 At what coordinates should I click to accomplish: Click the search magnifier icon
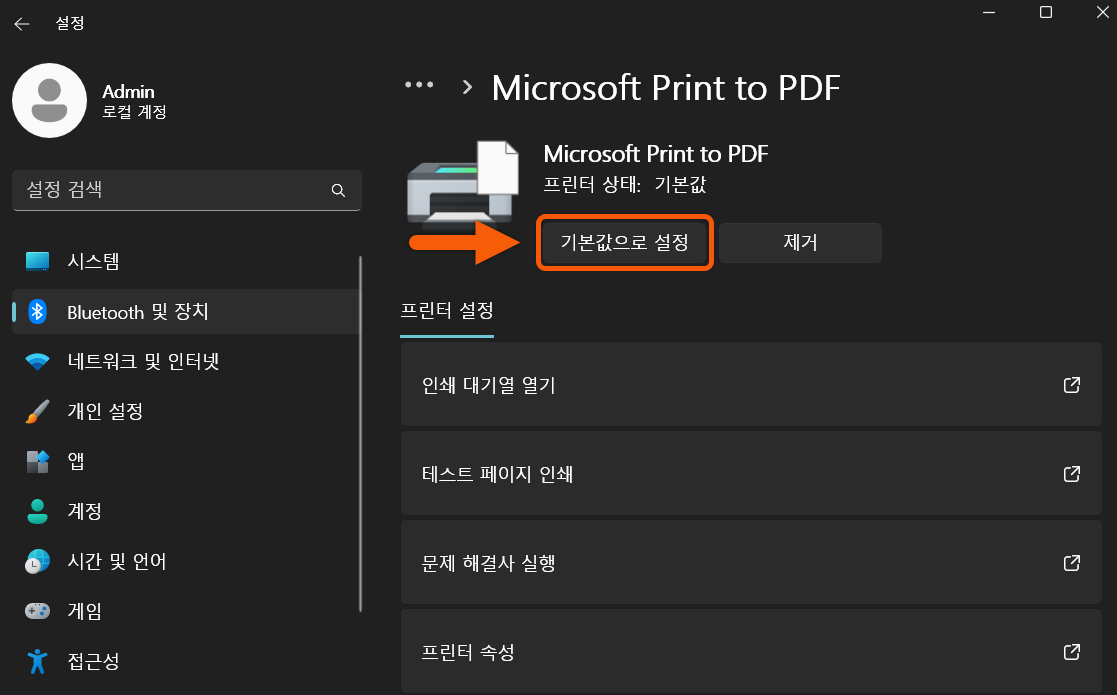[338, 190]
